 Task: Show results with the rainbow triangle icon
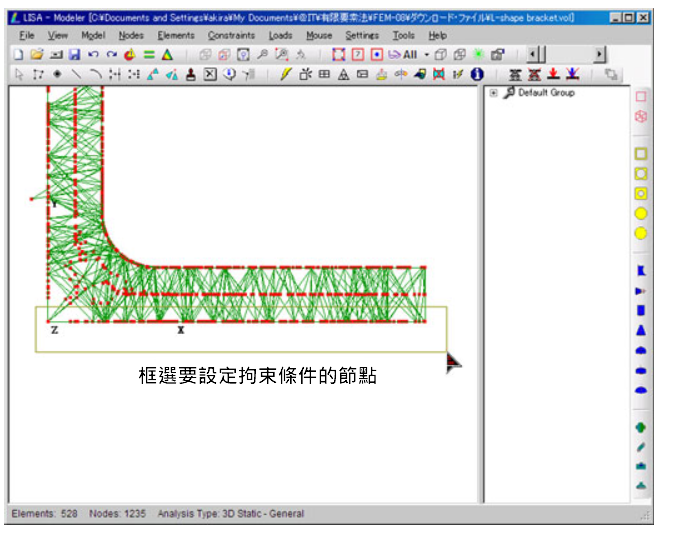(167, 55)
